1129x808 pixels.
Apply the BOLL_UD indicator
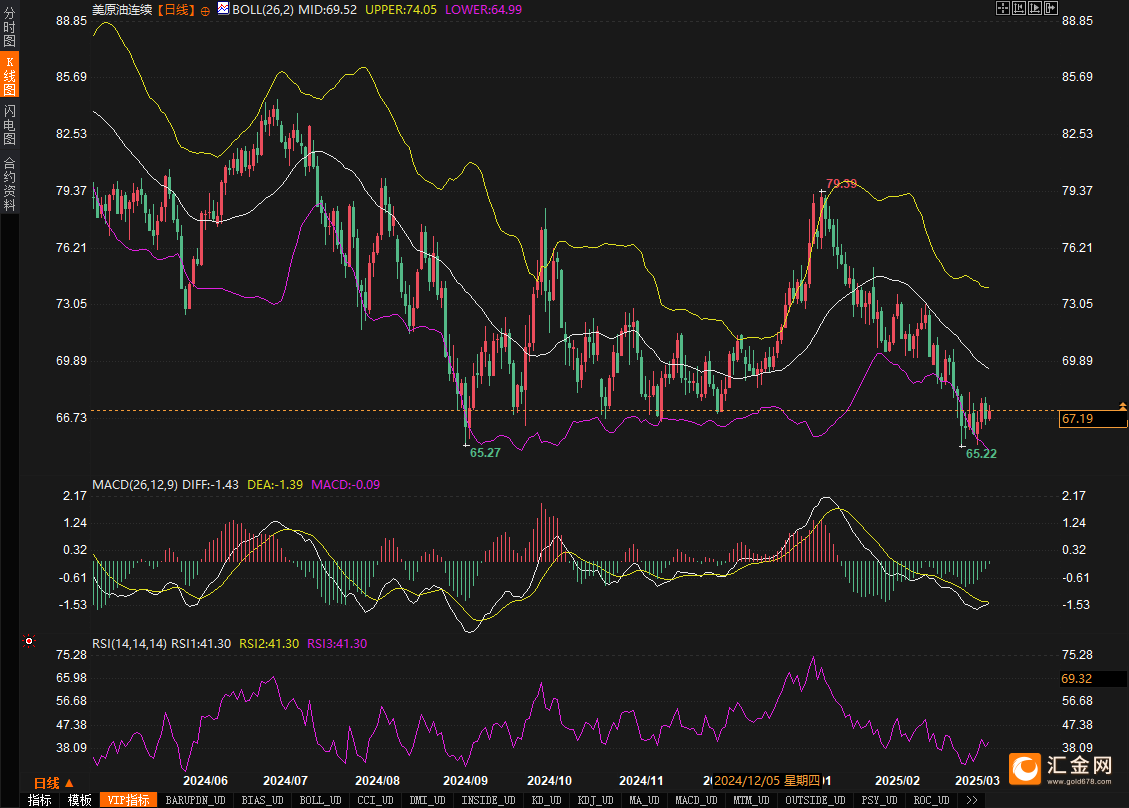[x=320, y=800]
